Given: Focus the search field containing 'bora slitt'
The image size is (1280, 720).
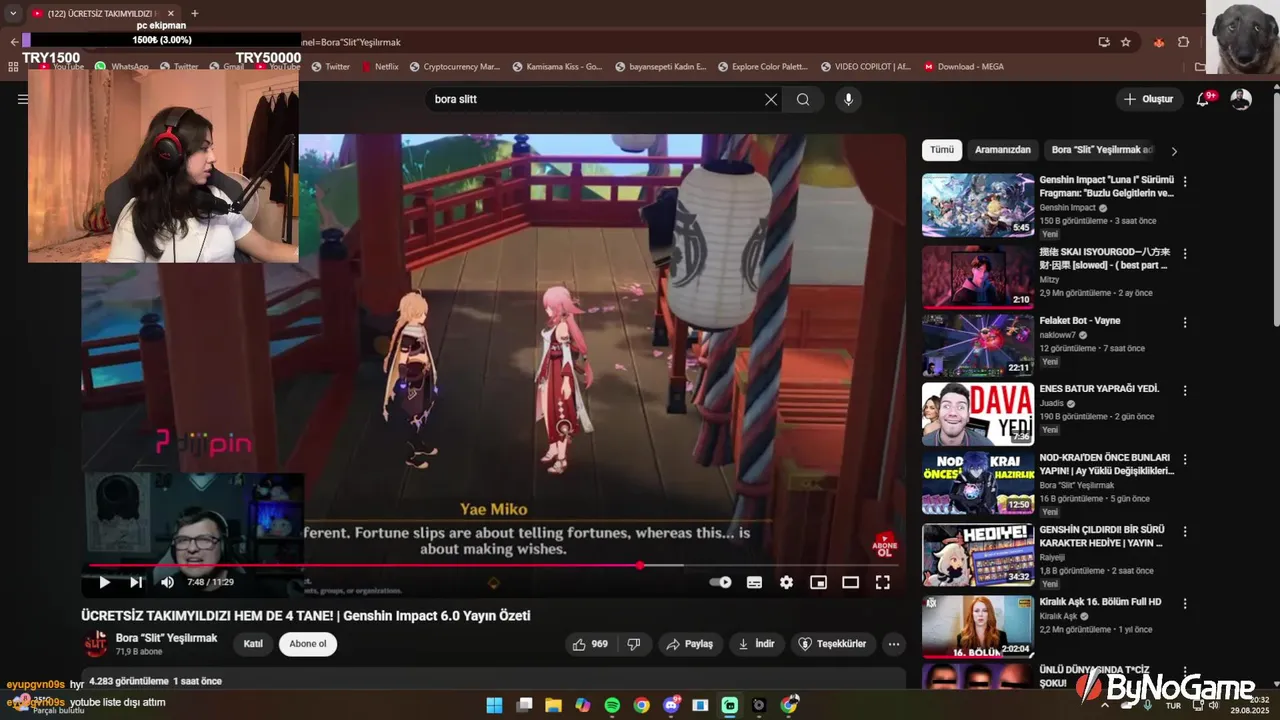Looking at the screenshot, I should click(595, 99).
